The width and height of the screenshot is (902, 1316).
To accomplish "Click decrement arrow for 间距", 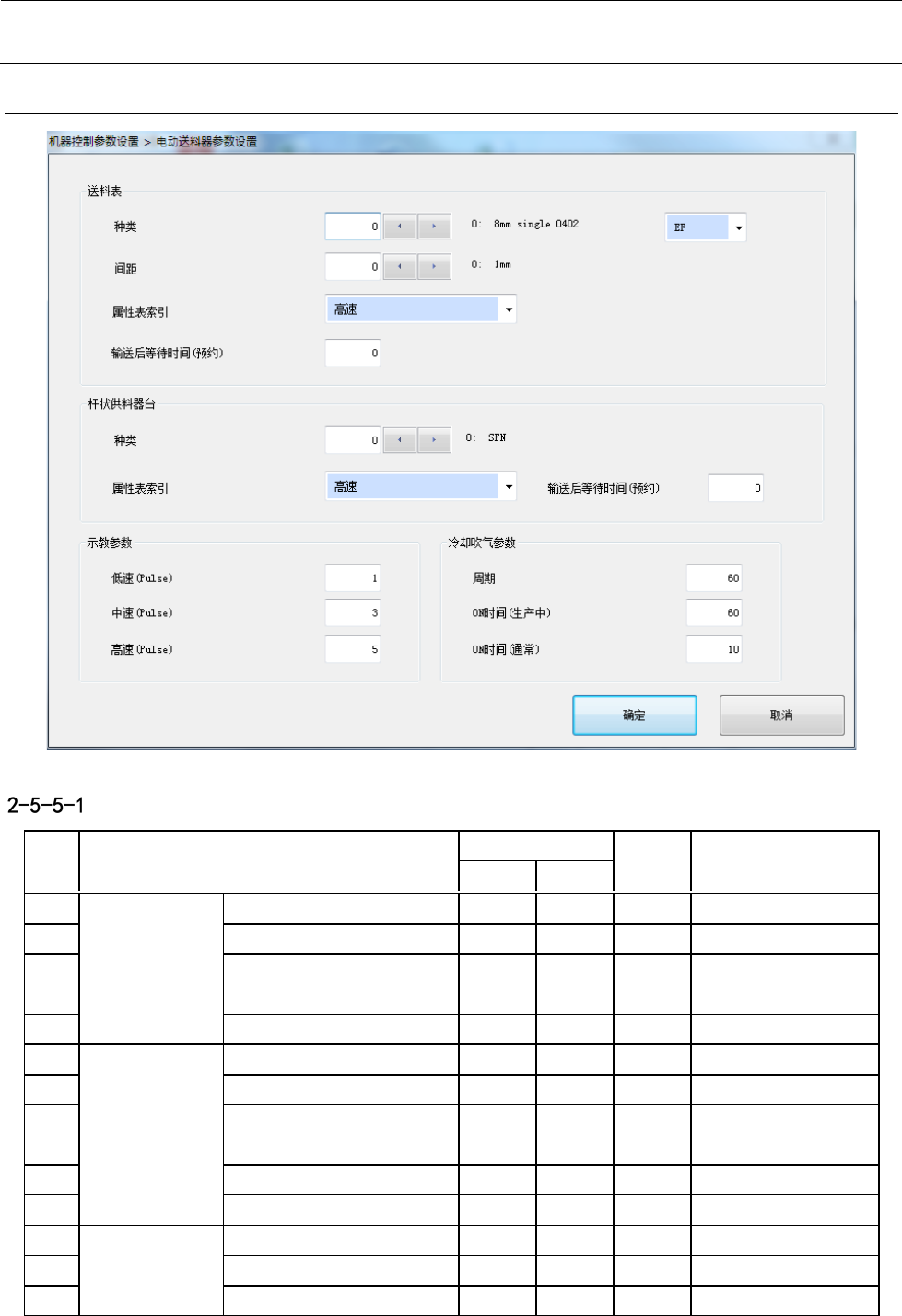I will tap(400, 267).
